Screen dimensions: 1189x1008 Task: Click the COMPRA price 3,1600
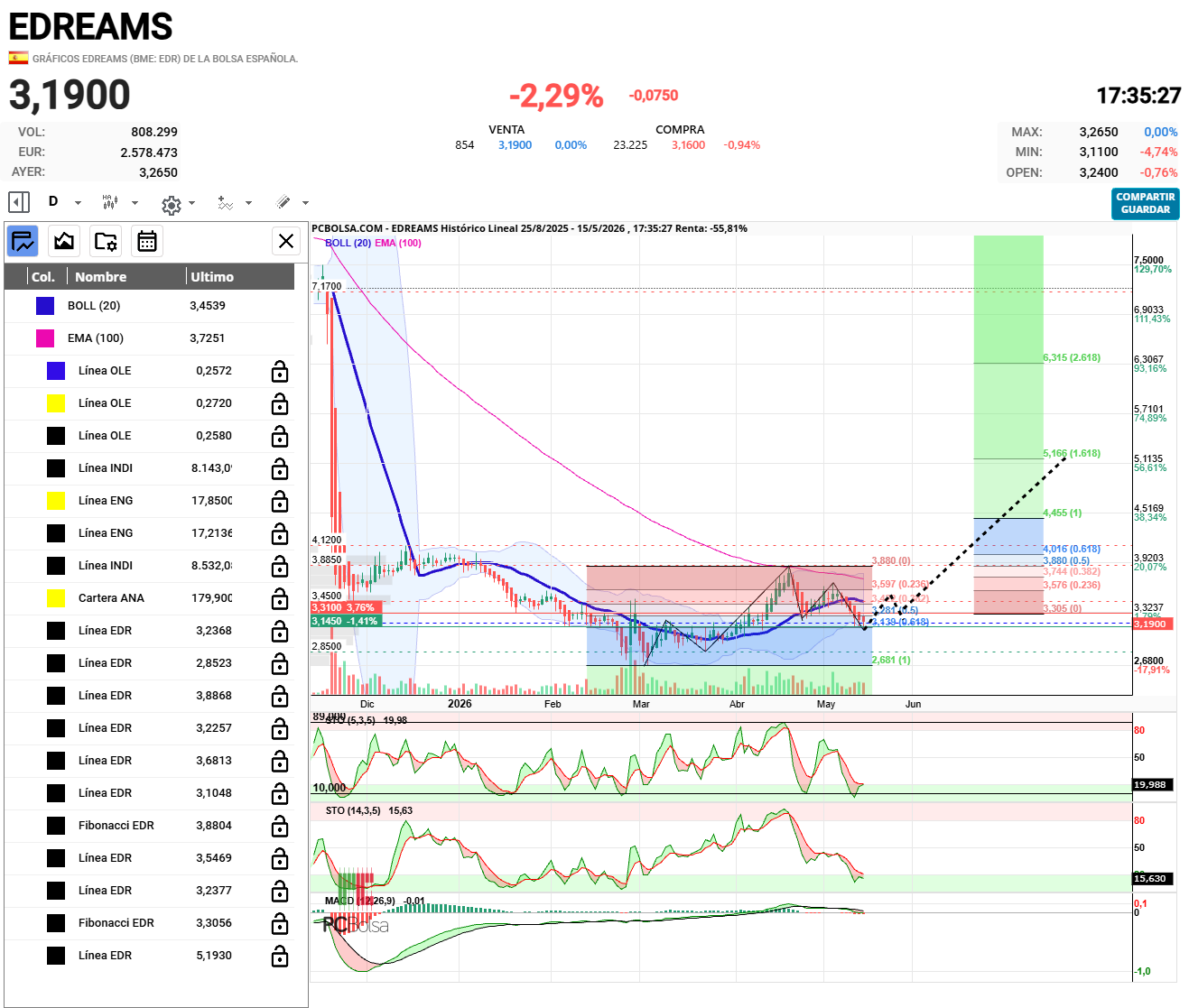[689, 145]
